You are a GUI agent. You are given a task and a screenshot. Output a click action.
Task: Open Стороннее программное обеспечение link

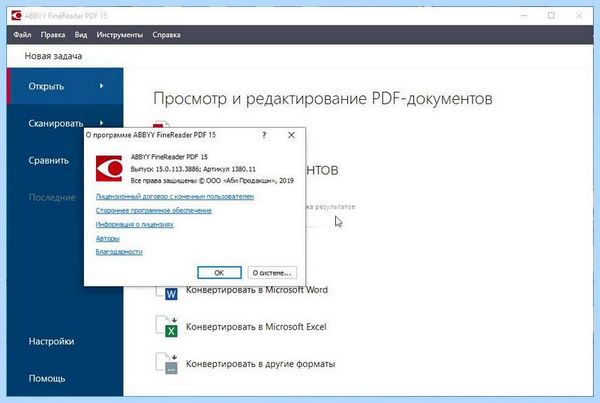click(153, 210)
